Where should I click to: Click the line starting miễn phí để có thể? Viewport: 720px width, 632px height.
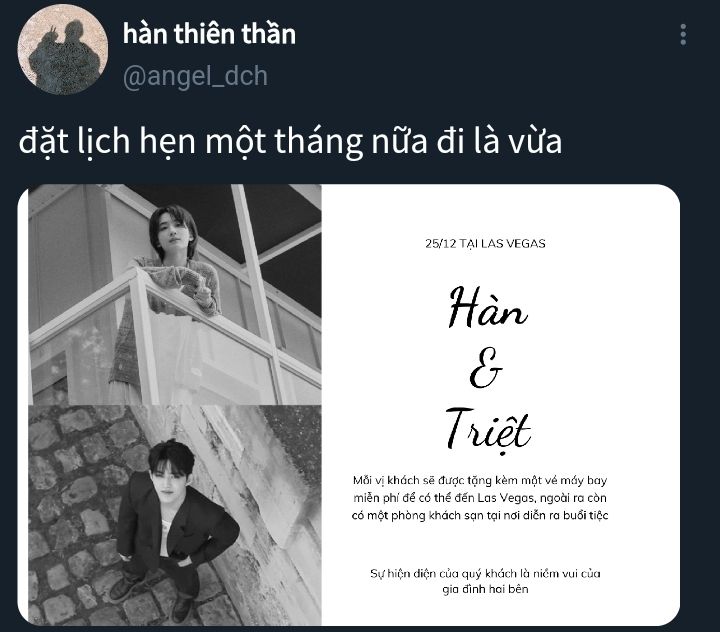pyautogui.click(x=480, y=498)
